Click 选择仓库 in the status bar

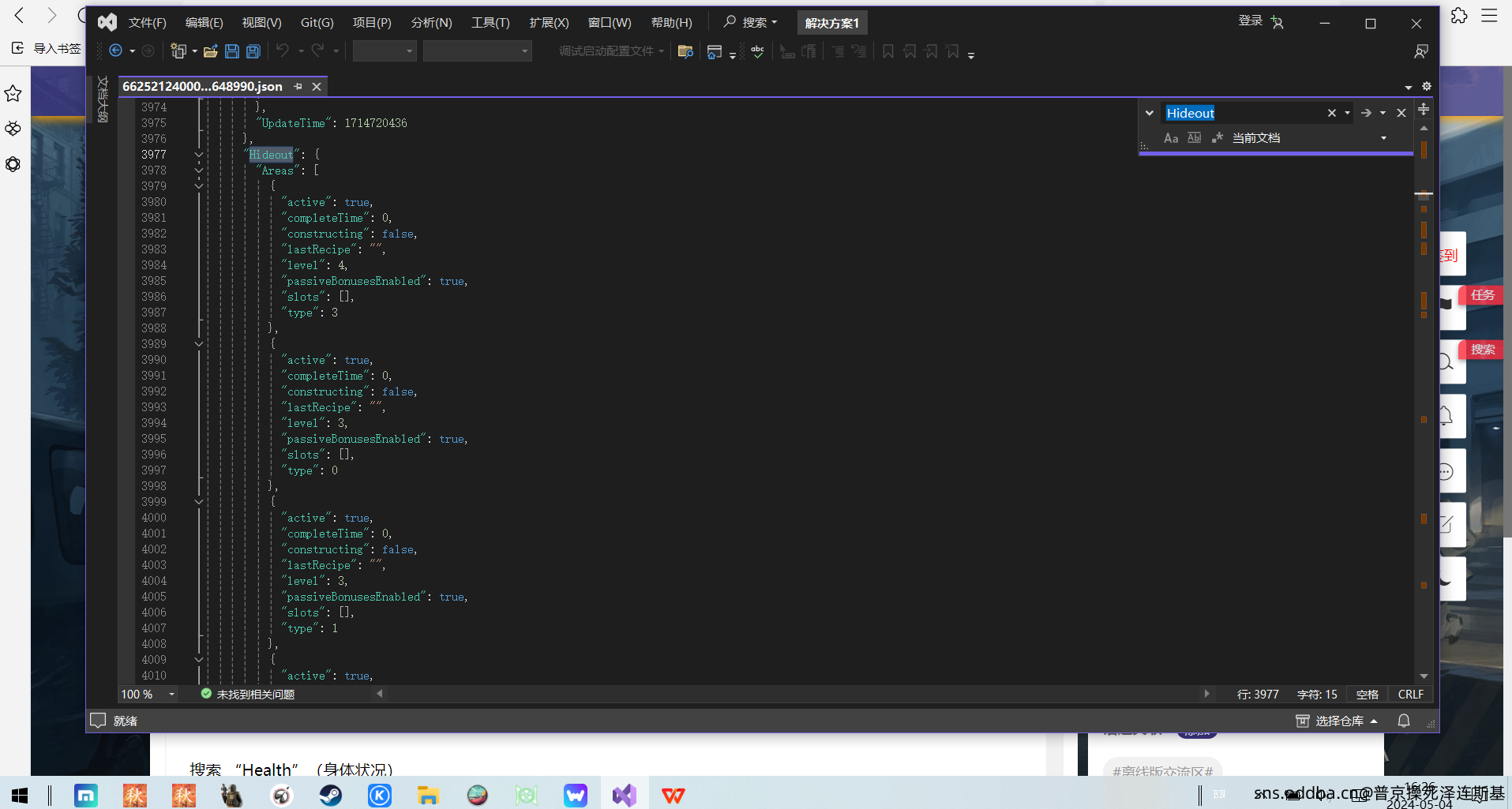pyautogui.click(x=1338, y=721)
